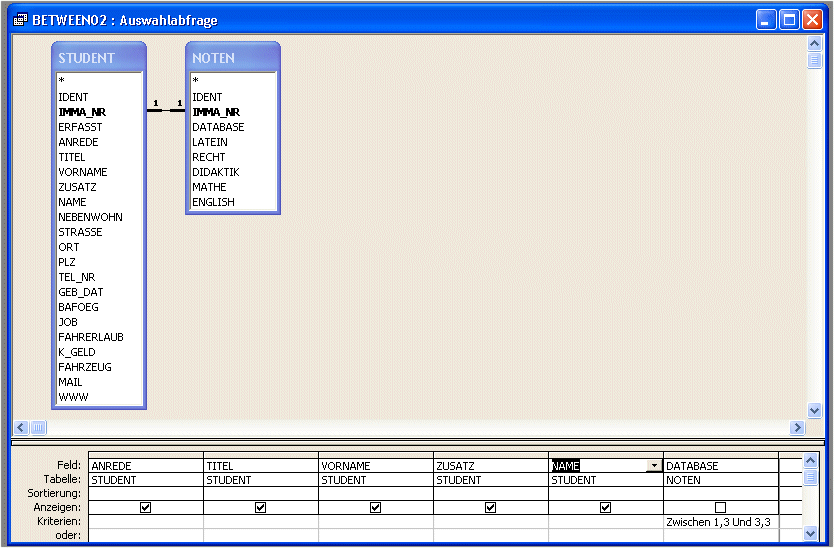Maximize the BETWEEN02 query window
834x548 pixels.
789,20
